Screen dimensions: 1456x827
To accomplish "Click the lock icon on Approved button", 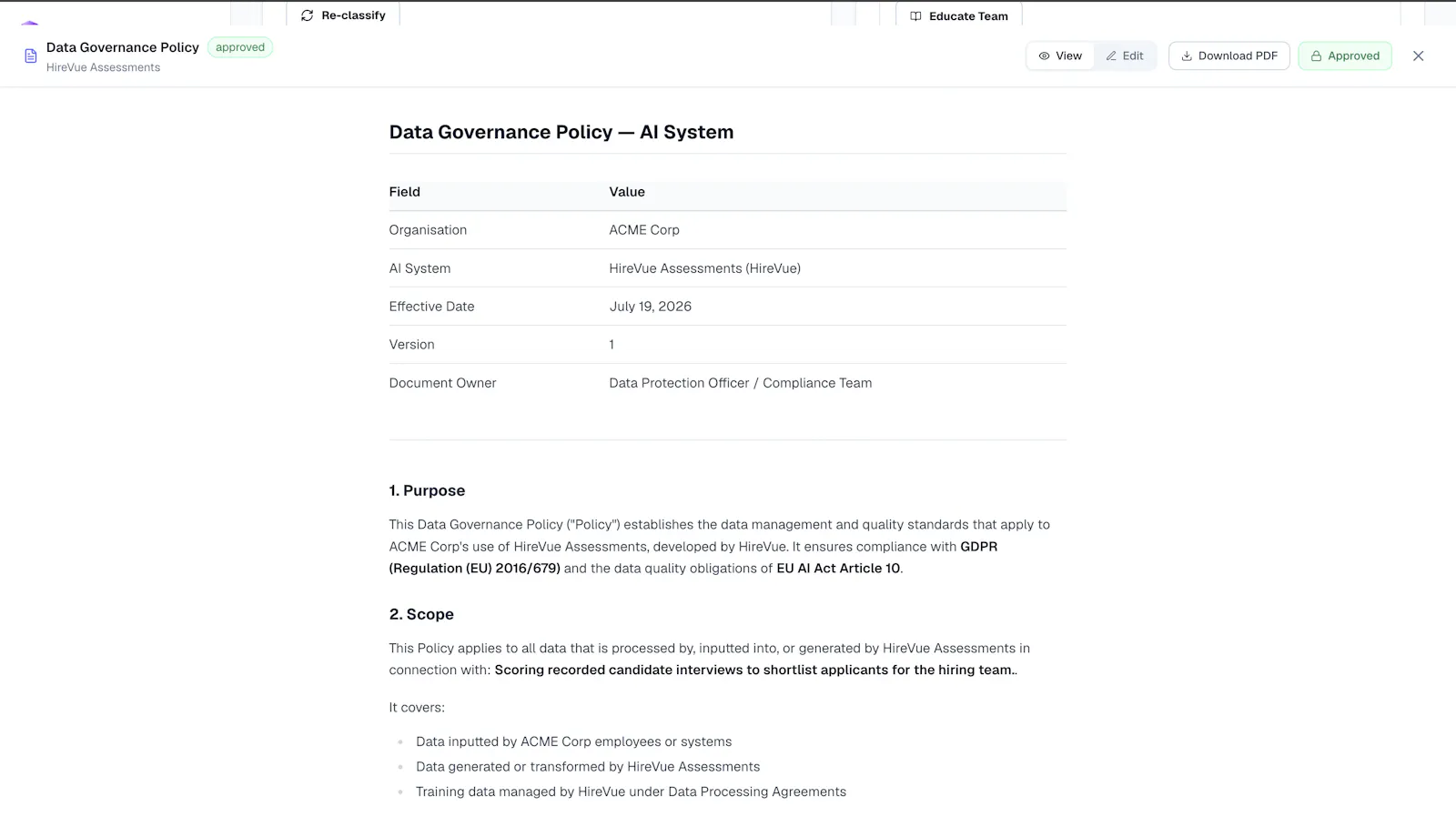I will tap(1316, 56).
